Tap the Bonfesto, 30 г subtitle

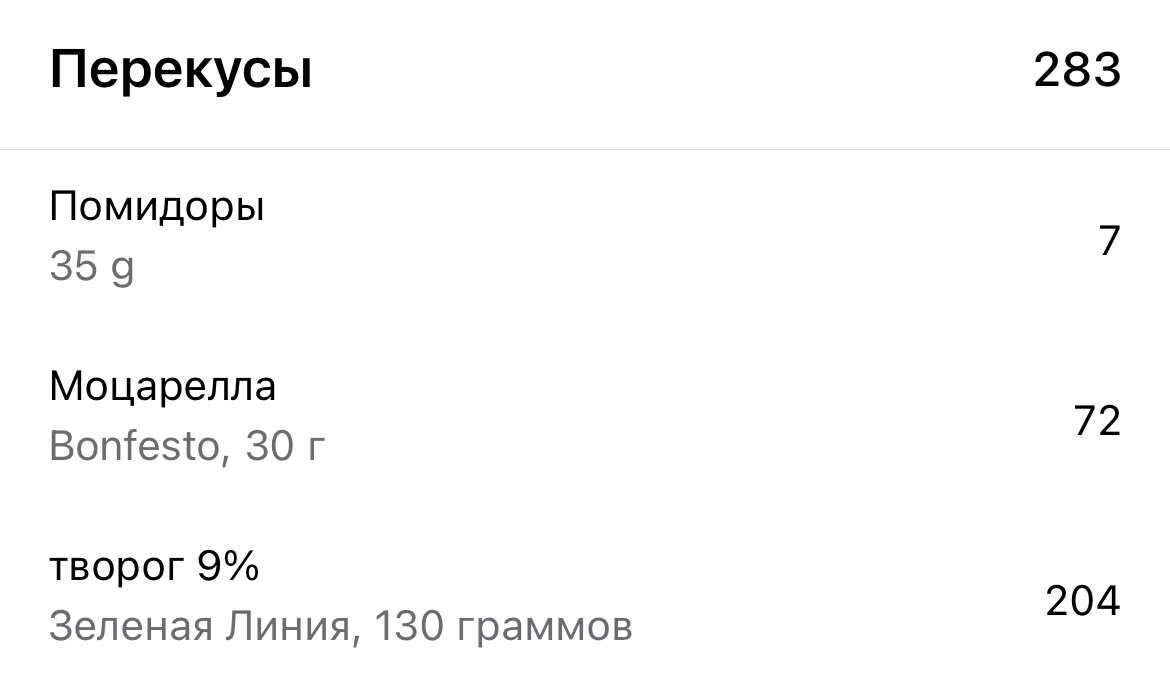coord(187,446)
